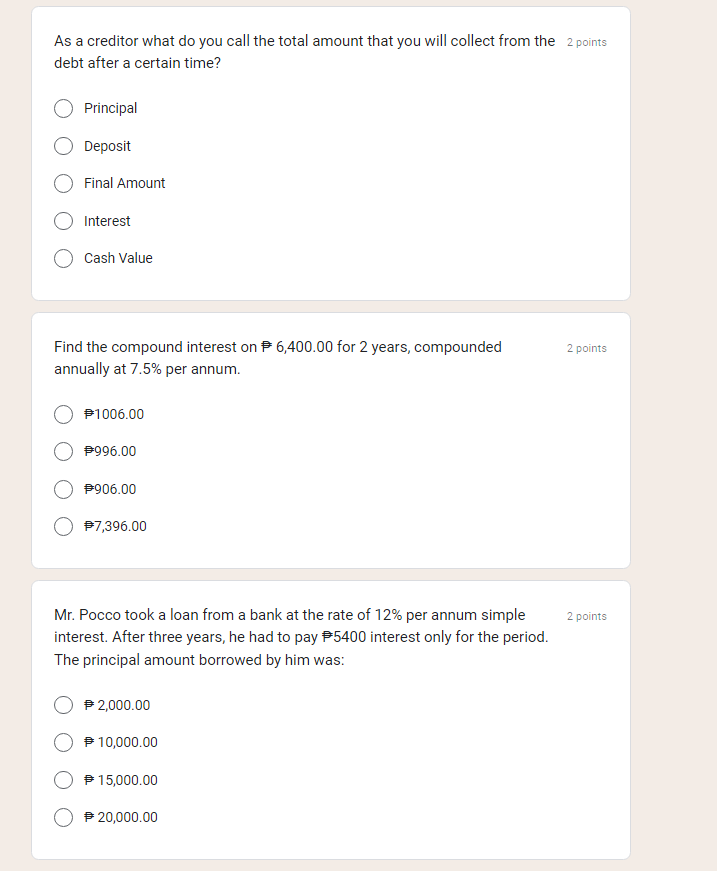This screenshot has width=717, height=871.
Task: Click Mr. Pocco's loan question text
Action: [300, 637]
